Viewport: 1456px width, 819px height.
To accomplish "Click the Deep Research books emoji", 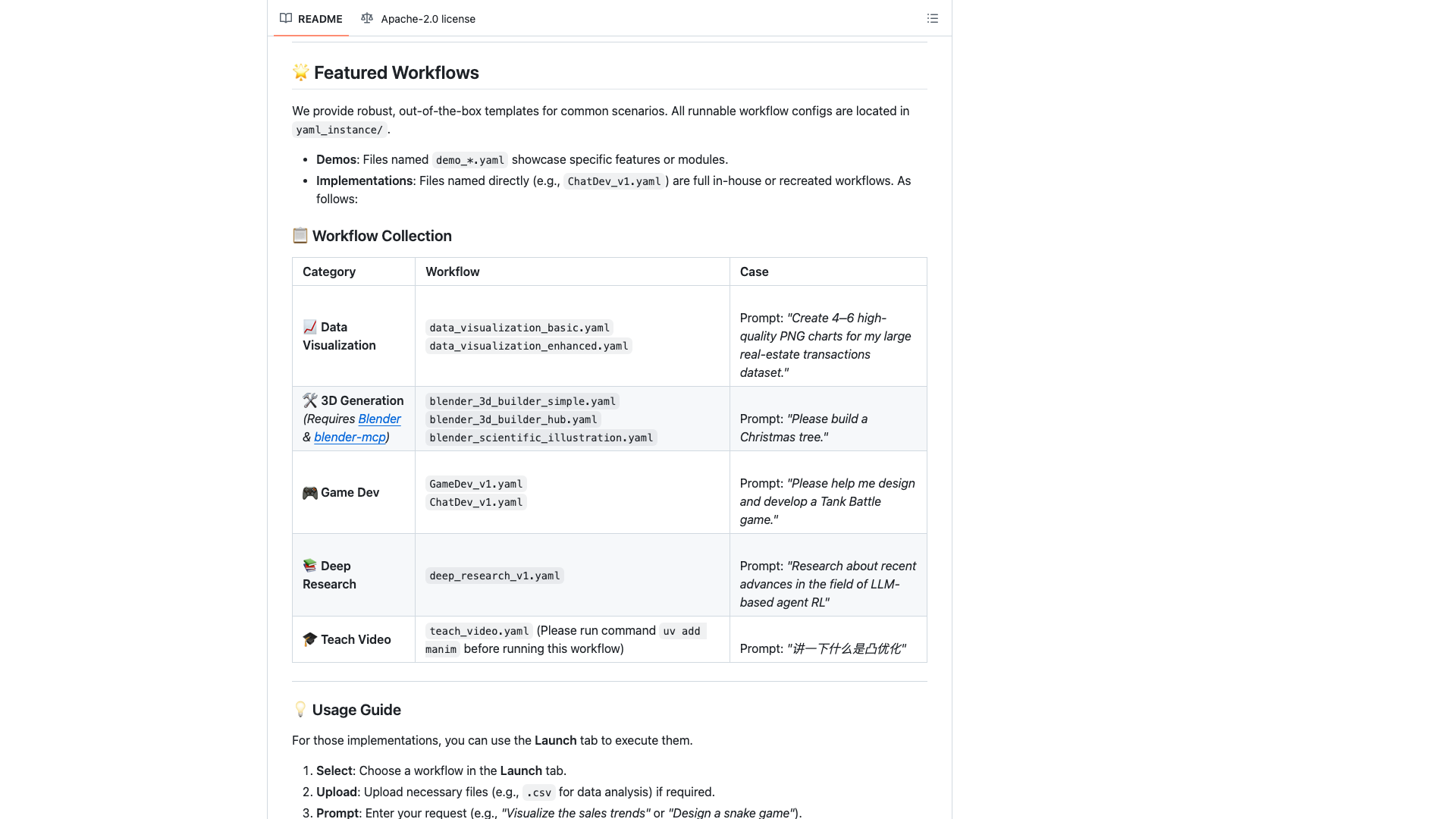I will [309, 566].
